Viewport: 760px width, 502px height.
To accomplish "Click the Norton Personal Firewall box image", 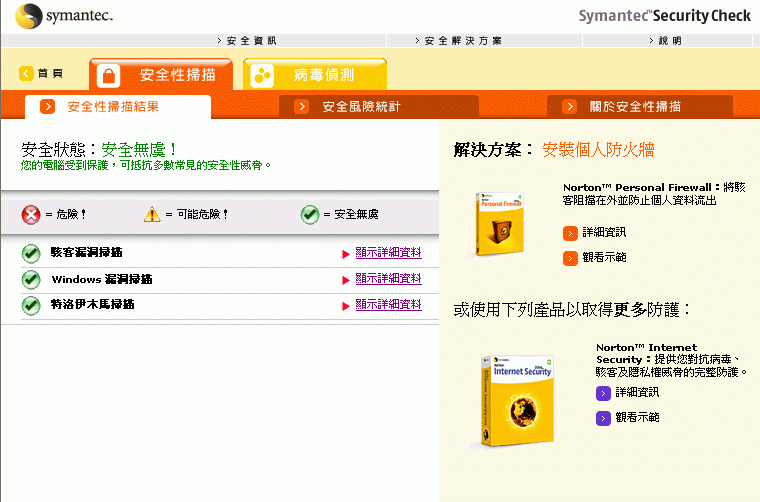I will [500, 223].
